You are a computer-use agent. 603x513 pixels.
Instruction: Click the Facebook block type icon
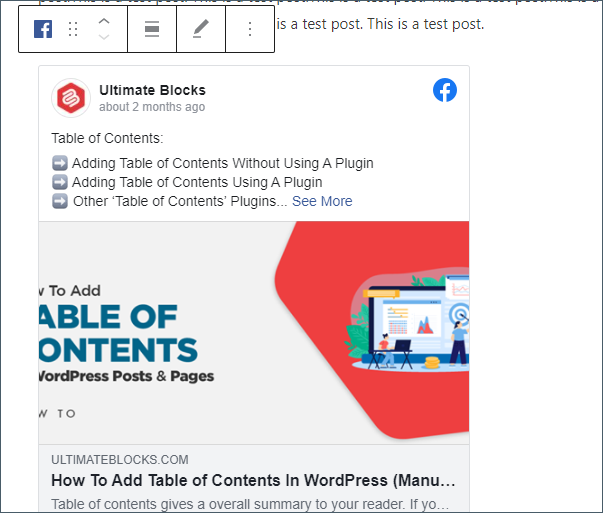[43, 29]
